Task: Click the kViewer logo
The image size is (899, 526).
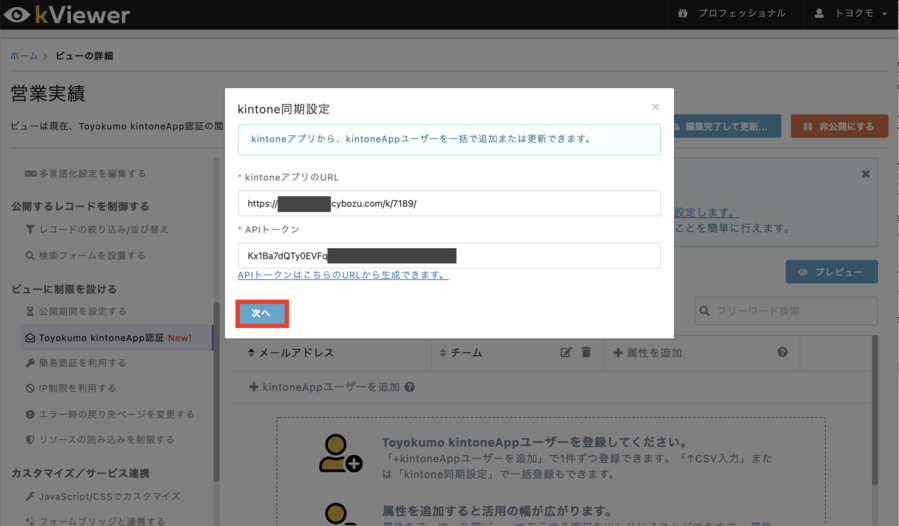Action: point(67,15)
